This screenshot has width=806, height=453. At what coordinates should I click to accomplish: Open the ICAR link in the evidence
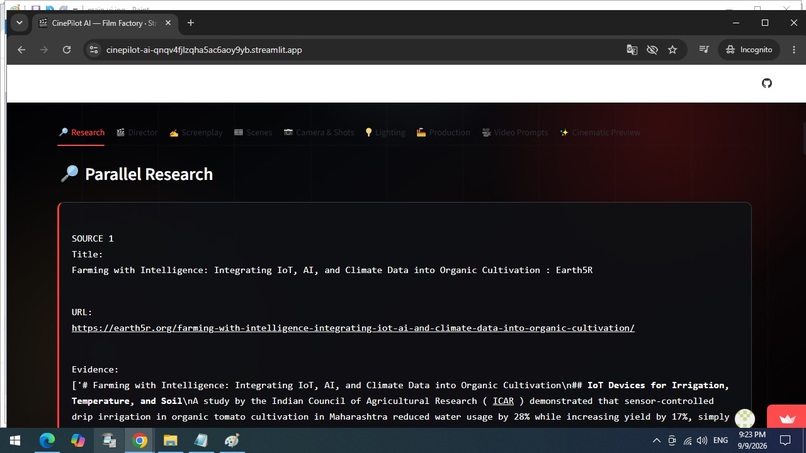coord(503,401)
